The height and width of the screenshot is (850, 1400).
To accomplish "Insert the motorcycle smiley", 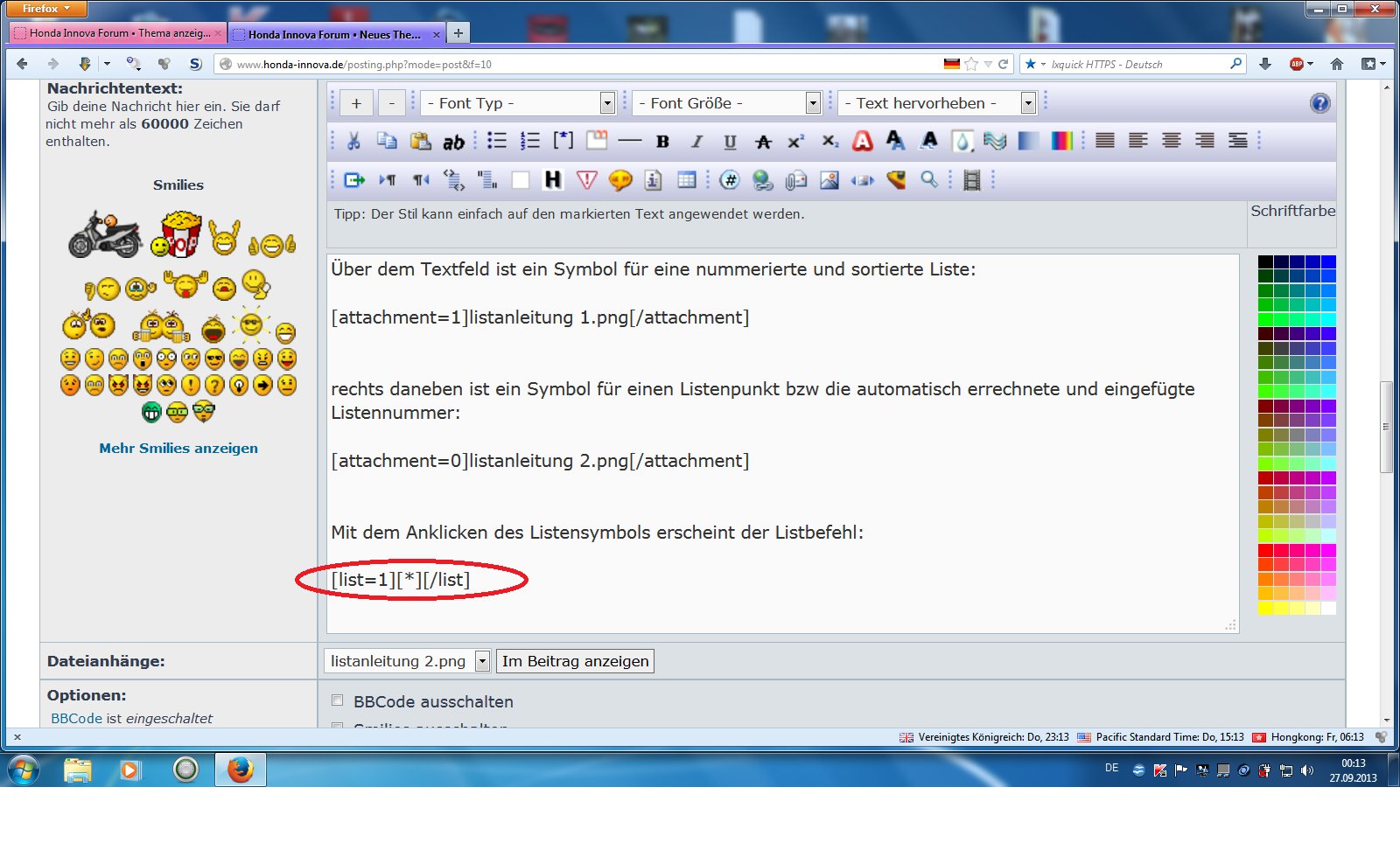I will (105, 234).
